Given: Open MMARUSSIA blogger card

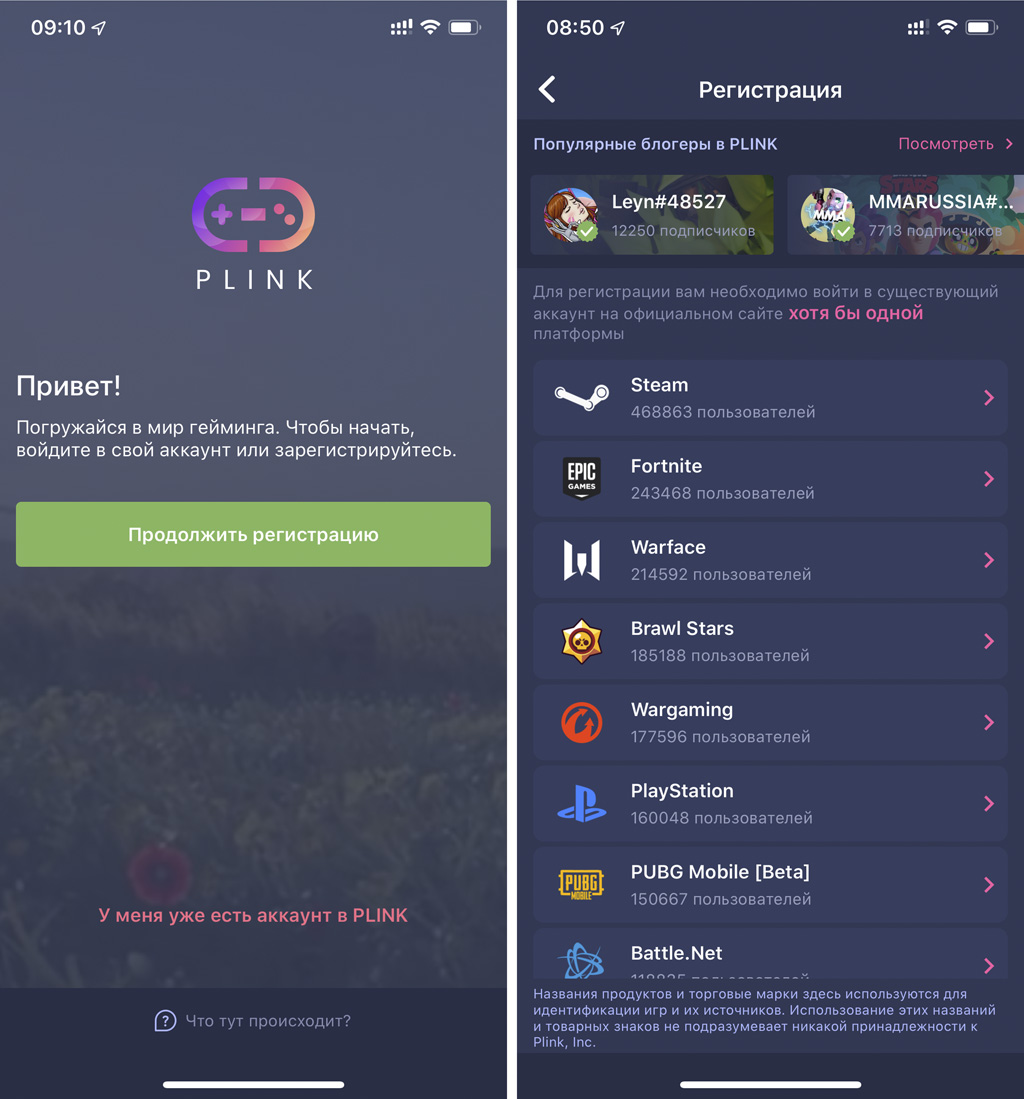Looking at the screenshot, I should (906, 214).
